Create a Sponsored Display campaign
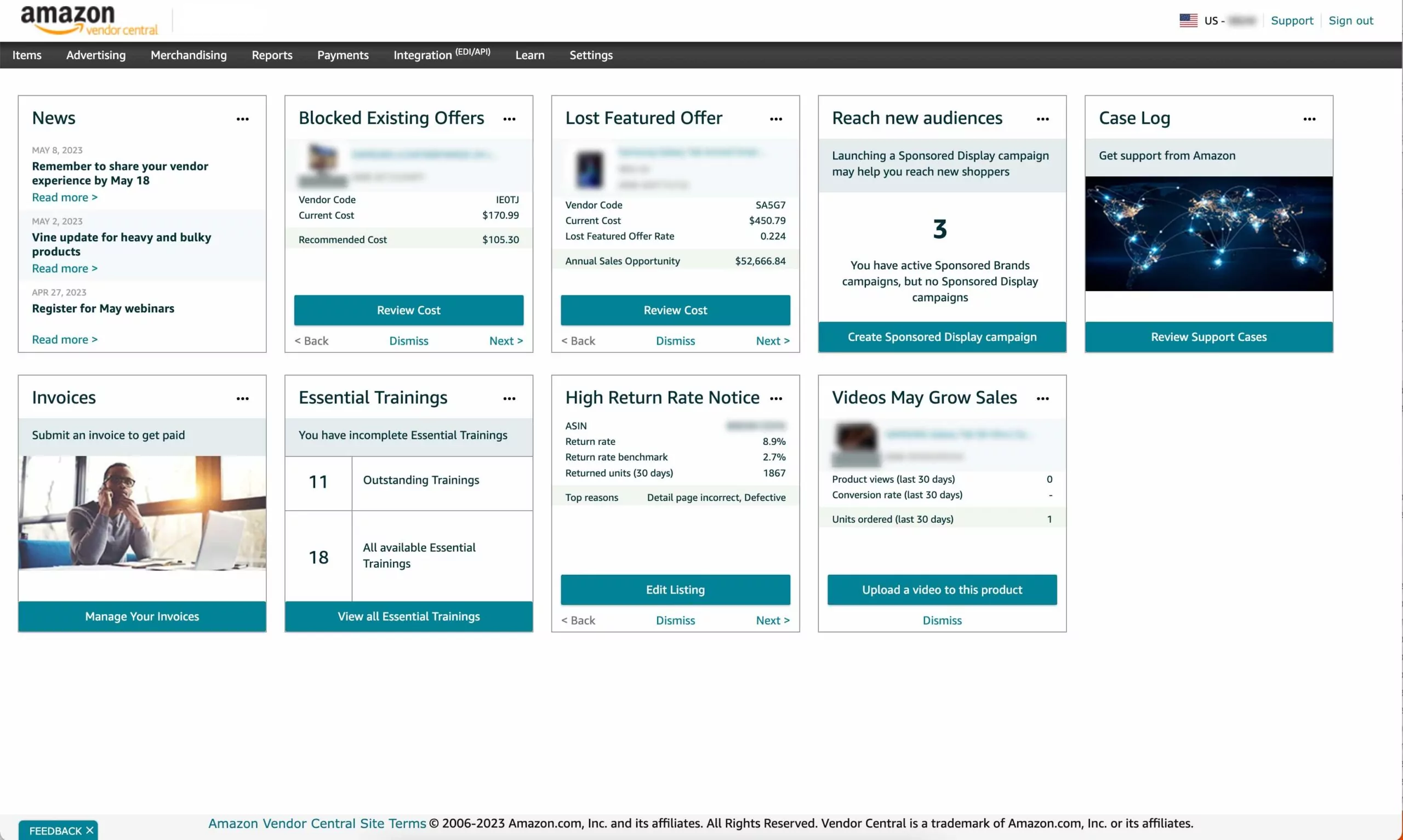This screenshot has height=840, width=1403. [940, 336]
